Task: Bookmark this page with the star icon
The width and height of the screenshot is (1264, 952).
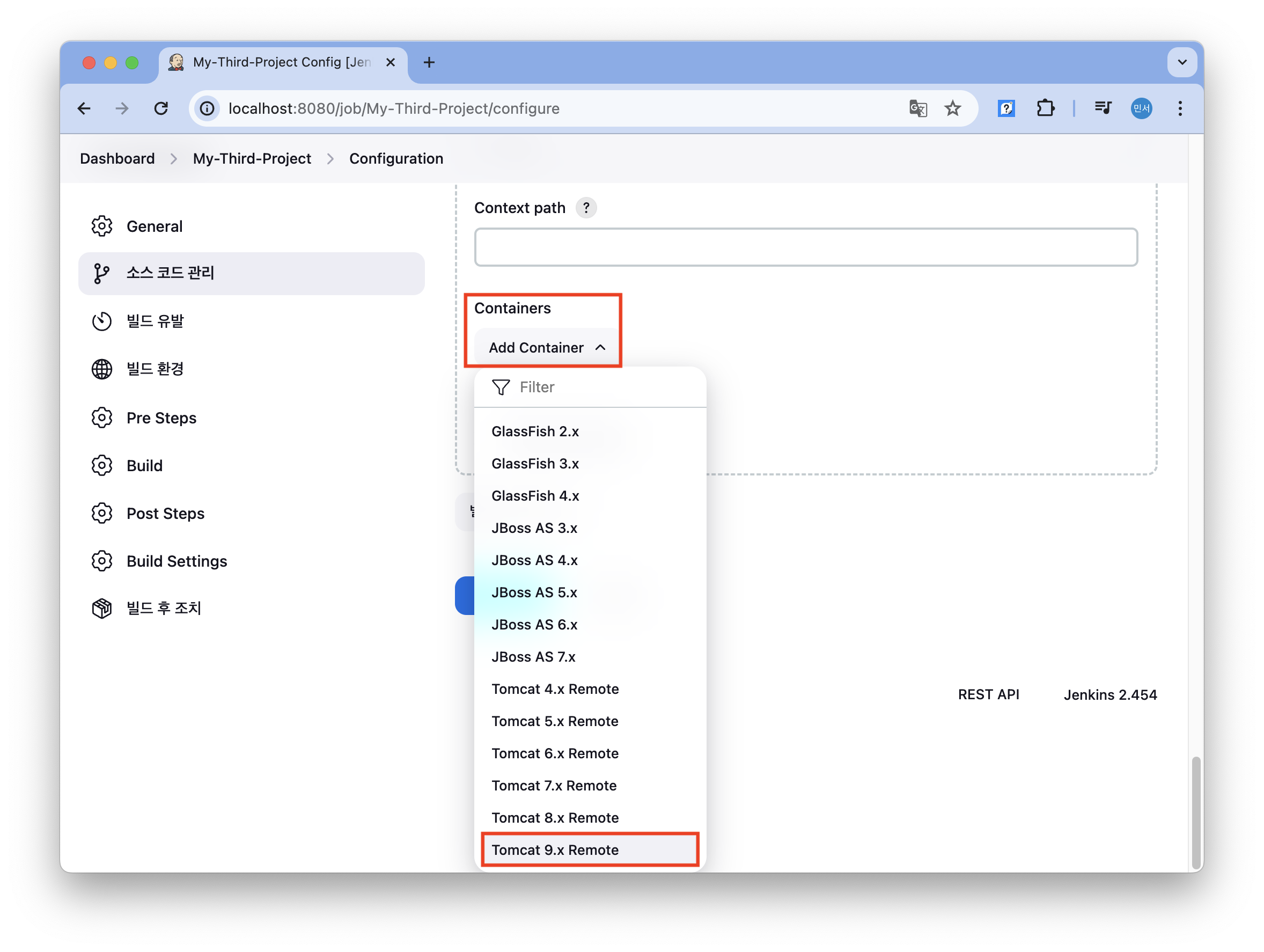Action: coord(953,108)
